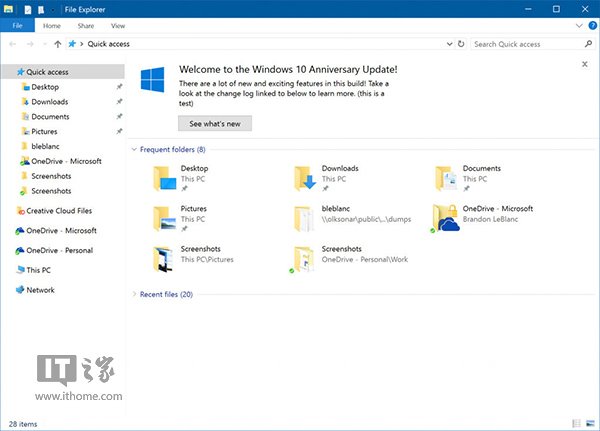Navigate forward with the forward arrow
The height and width of the screenshot is (431, 600).
pyautogui.click(x=30, y=44)
